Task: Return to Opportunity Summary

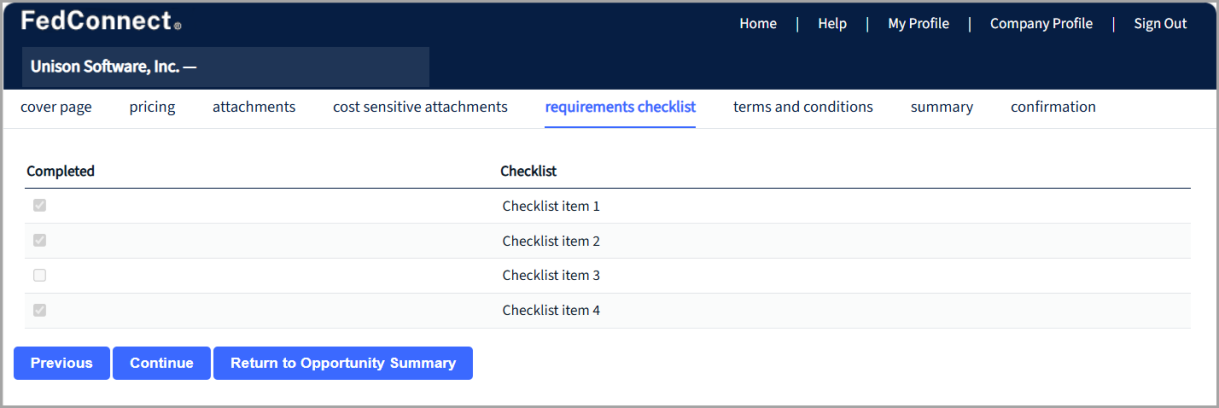Action: (343, 363)
